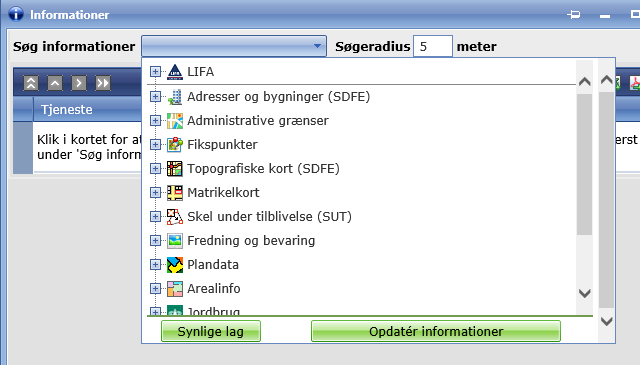This screenshot has height=365, width=640.
Task: Go to last result with double-right arrow
Action: (x=103, y=83)
